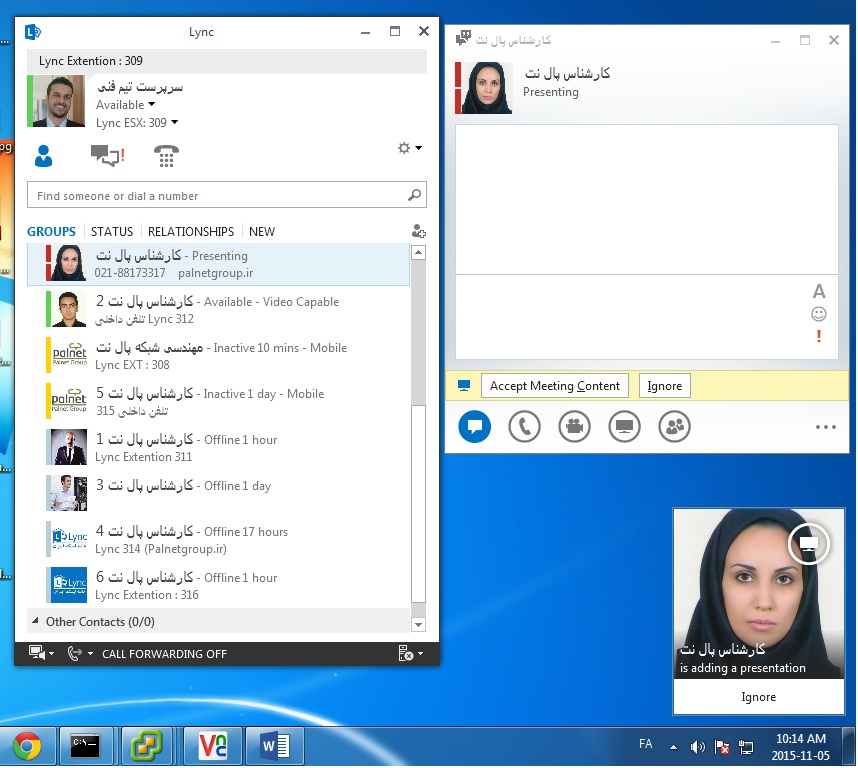Click the font formatting A icon

[819, 292]
